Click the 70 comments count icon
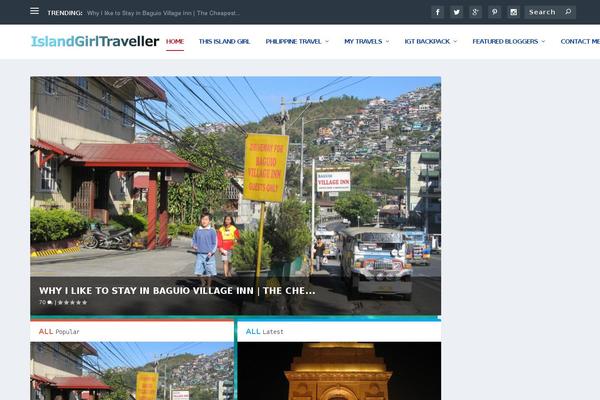This screenshot has width=600, height=400. [46, 302]
